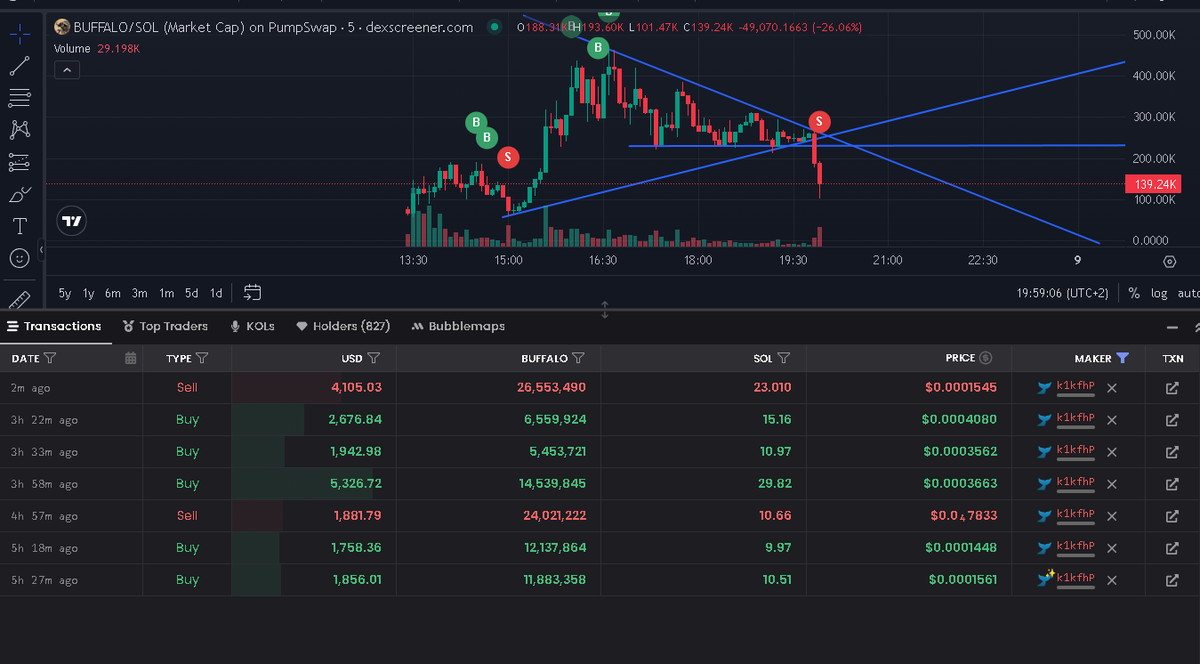Open chart settings gear icon
1200x664 pixels.
click(x=1169, y=261)
